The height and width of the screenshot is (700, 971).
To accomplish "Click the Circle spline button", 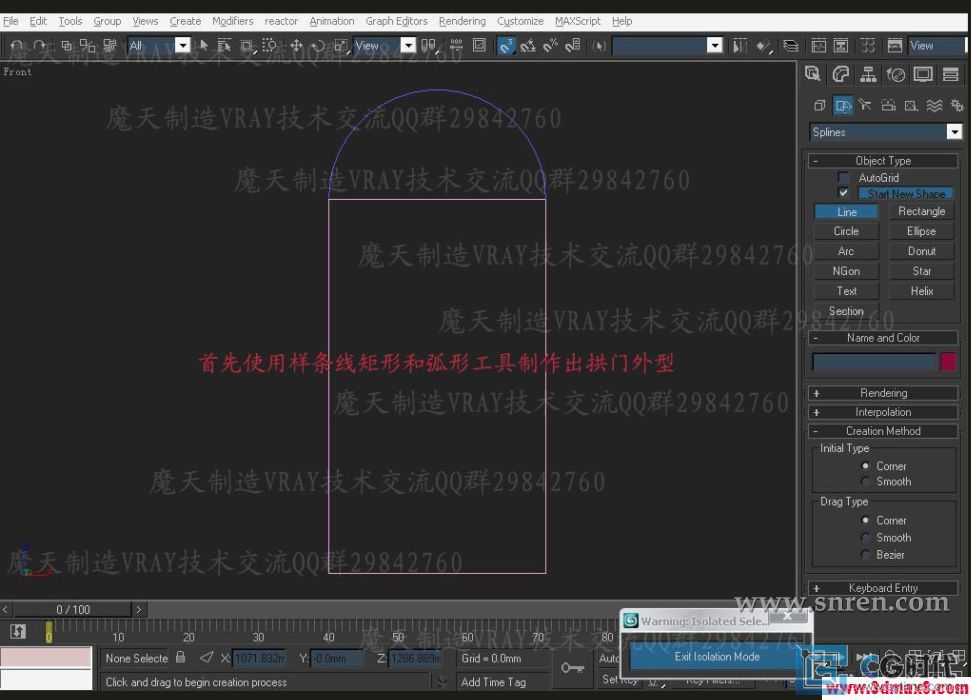I will coord(846,231).
